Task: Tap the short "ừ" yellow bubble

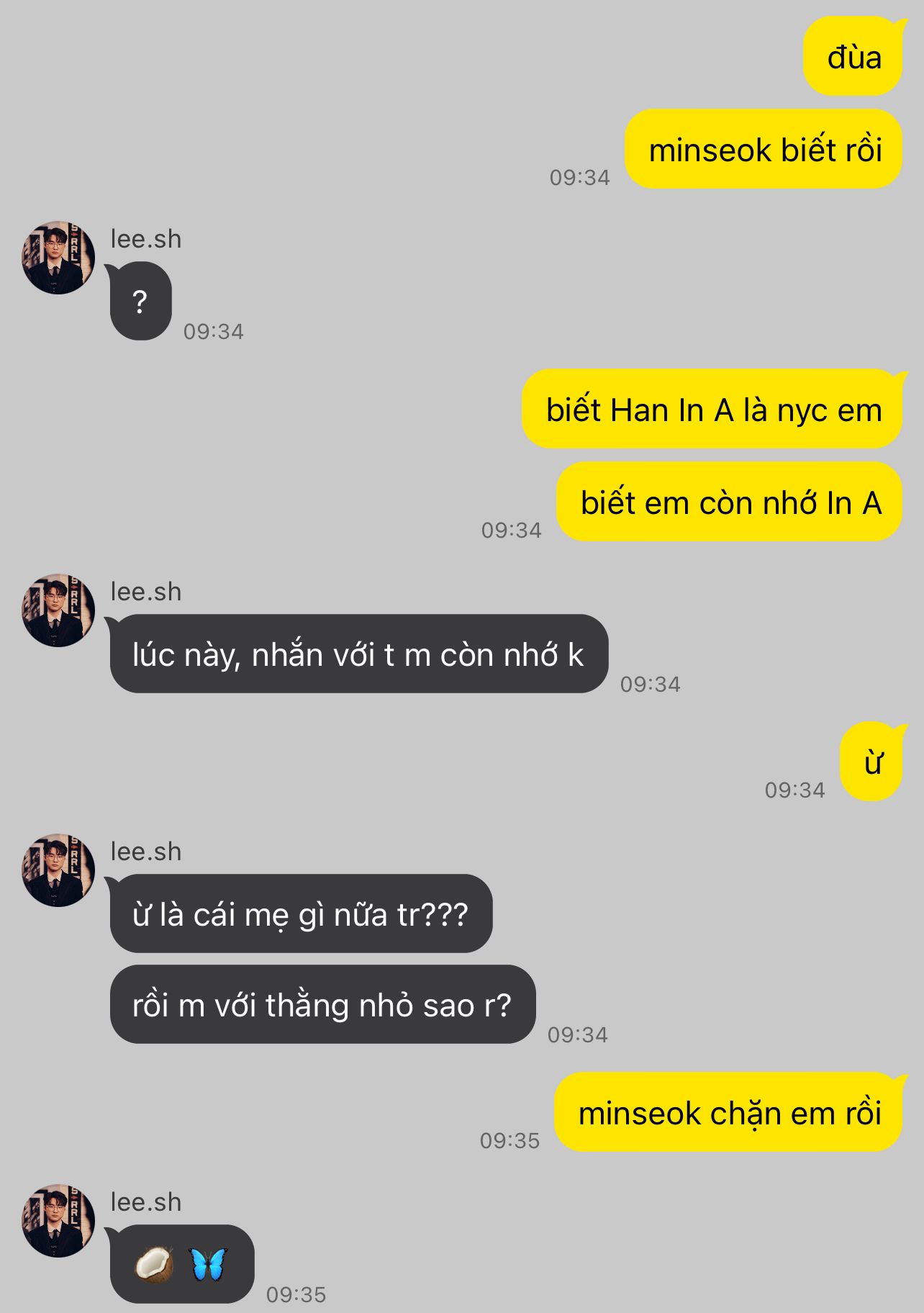Action: tap(871, 762)
